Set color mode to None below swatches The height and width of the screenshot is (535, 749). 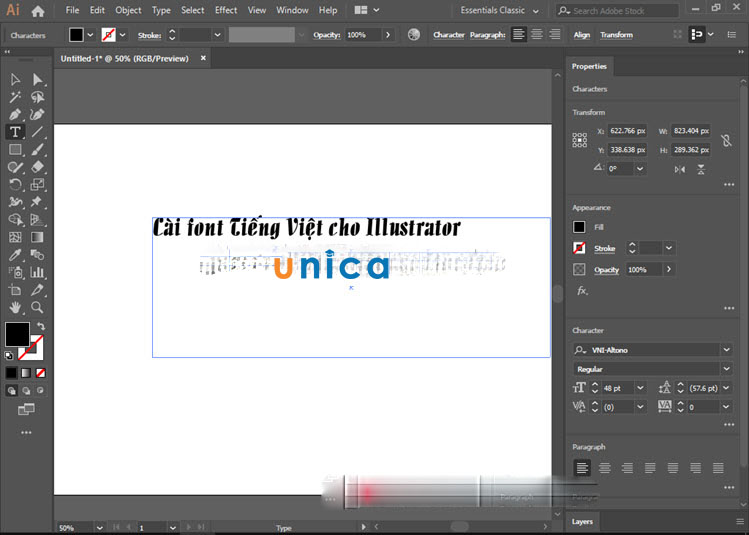point(39,372)
